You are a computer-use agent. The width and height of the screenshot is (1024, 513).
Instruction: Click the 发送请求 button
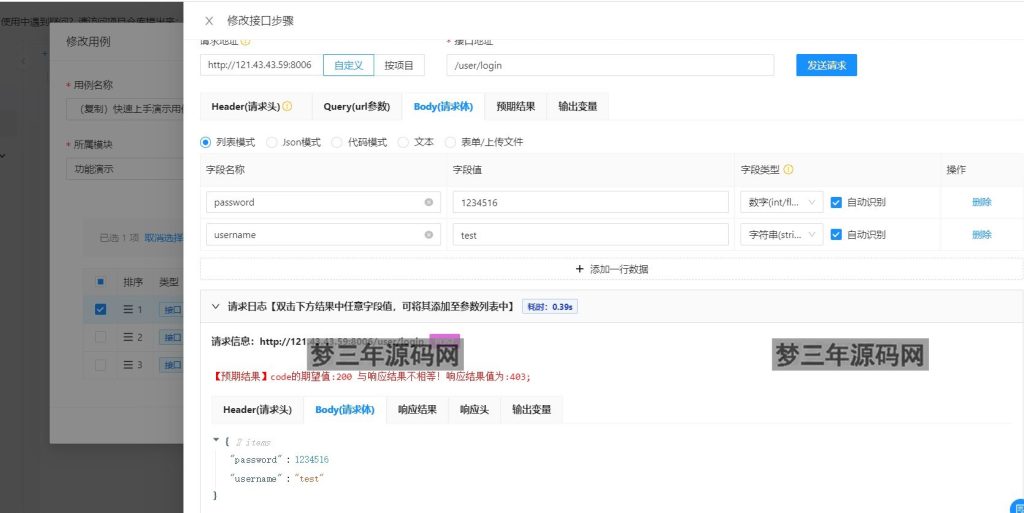click(x=826, y=65)
